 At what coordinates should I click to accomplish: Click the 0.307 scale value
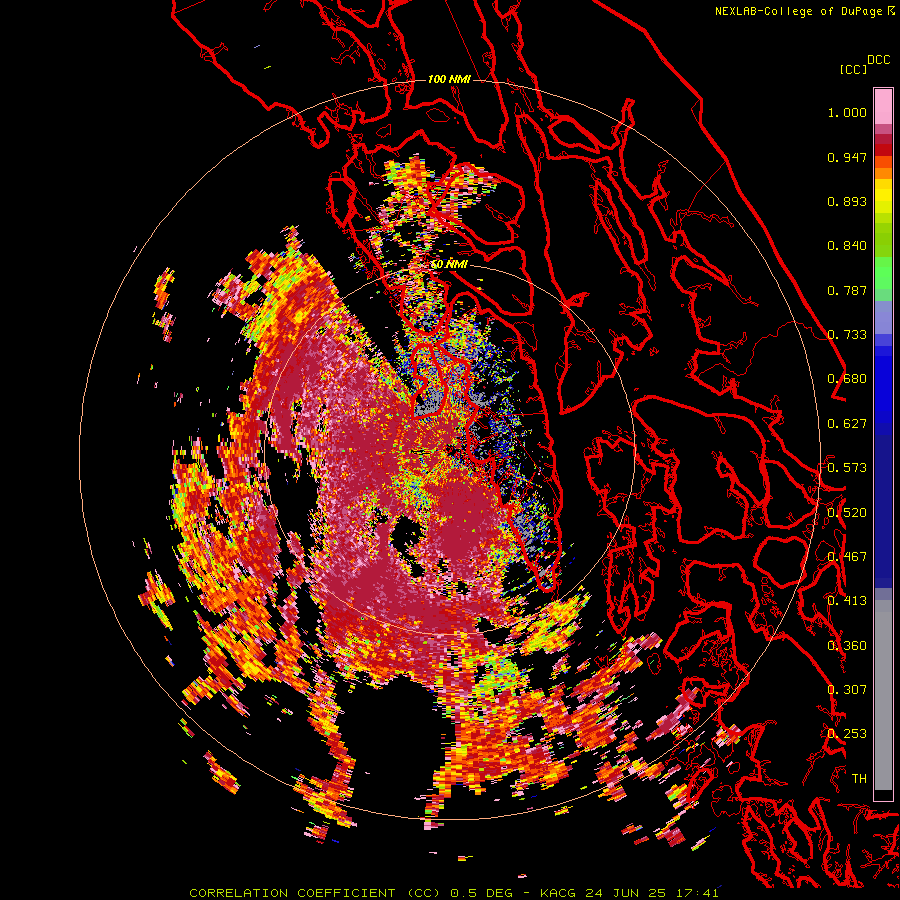(x=847, y=689)
